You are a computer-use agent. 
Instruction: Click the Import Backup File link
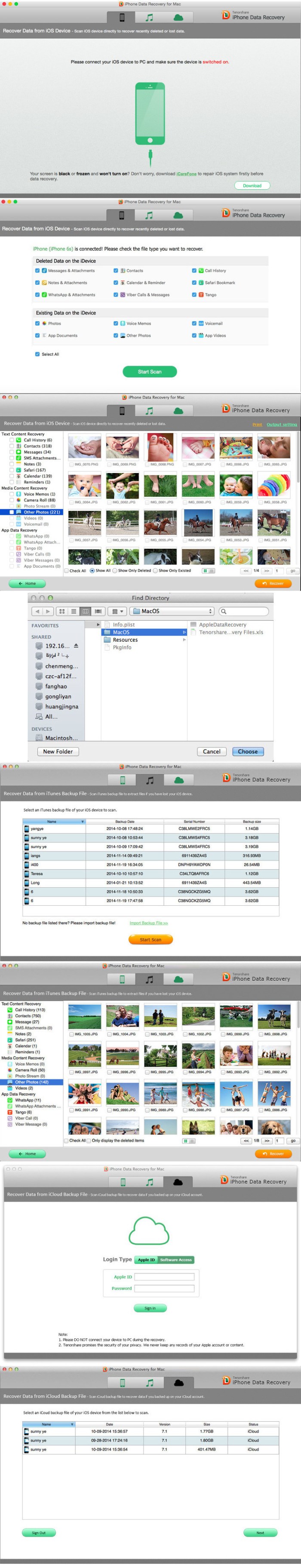[149, 923]
